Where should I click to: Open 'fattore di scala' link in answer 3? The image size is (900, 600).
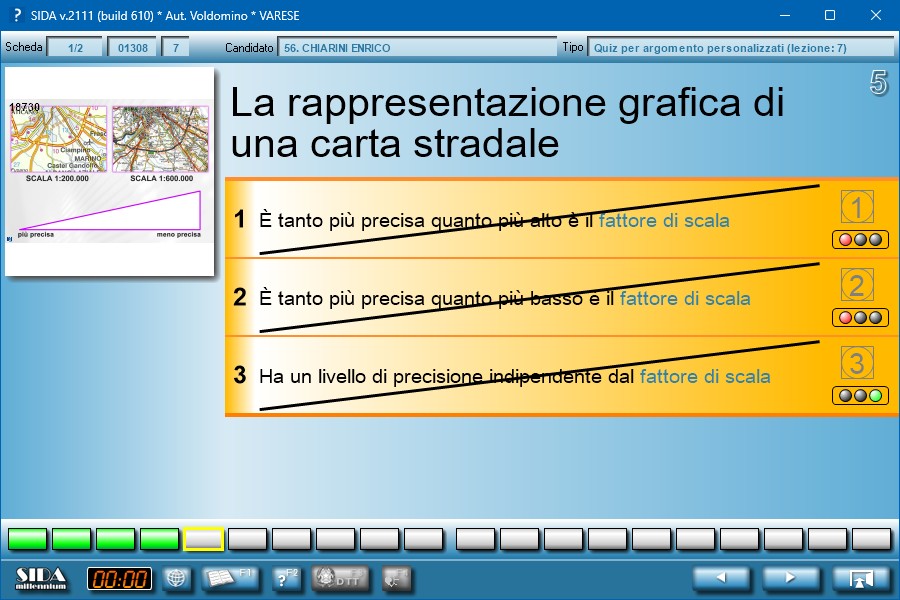pos(705,376)
